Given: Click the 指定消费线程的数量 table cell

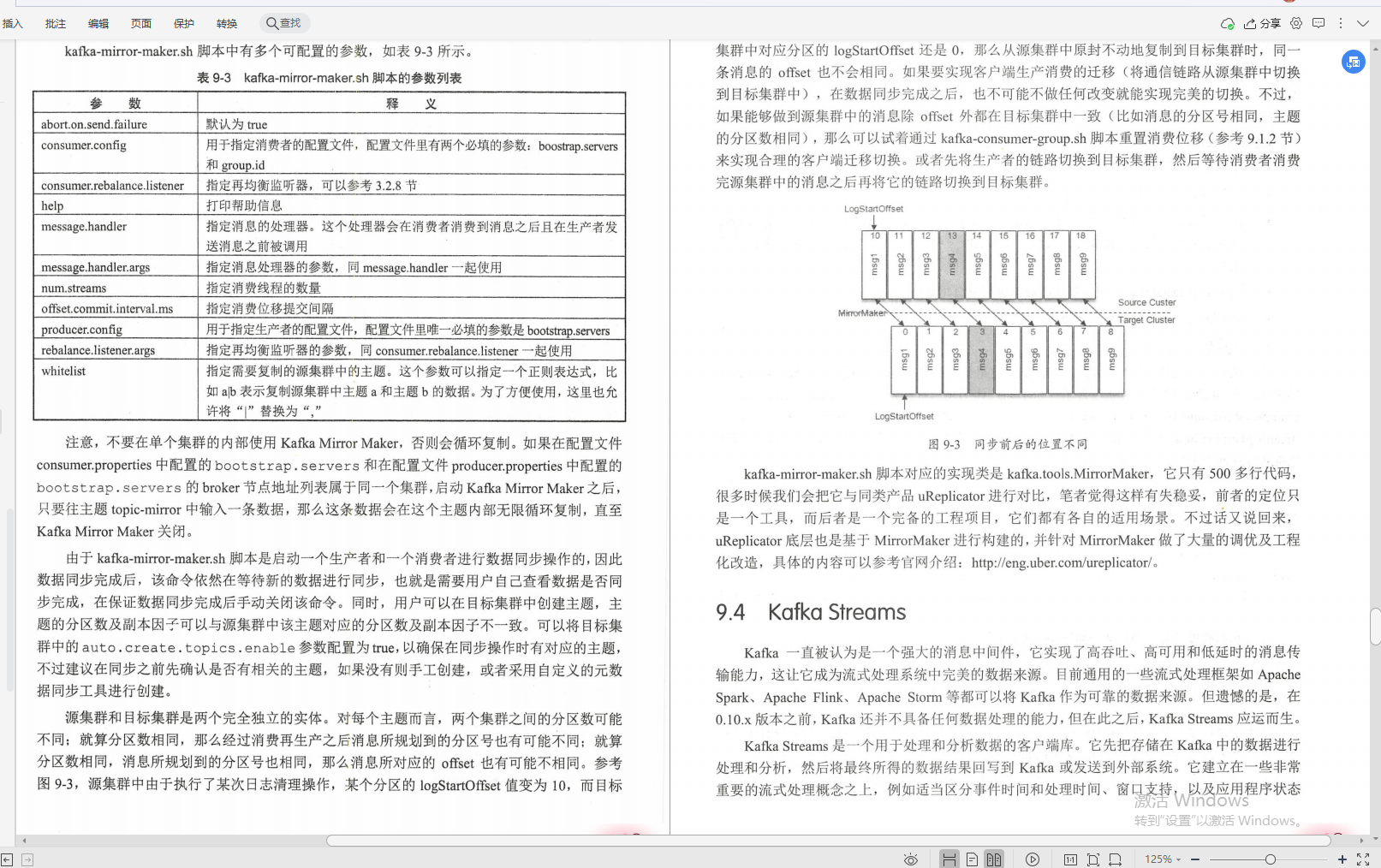Looking at the screenshot, I should (412, 288).
